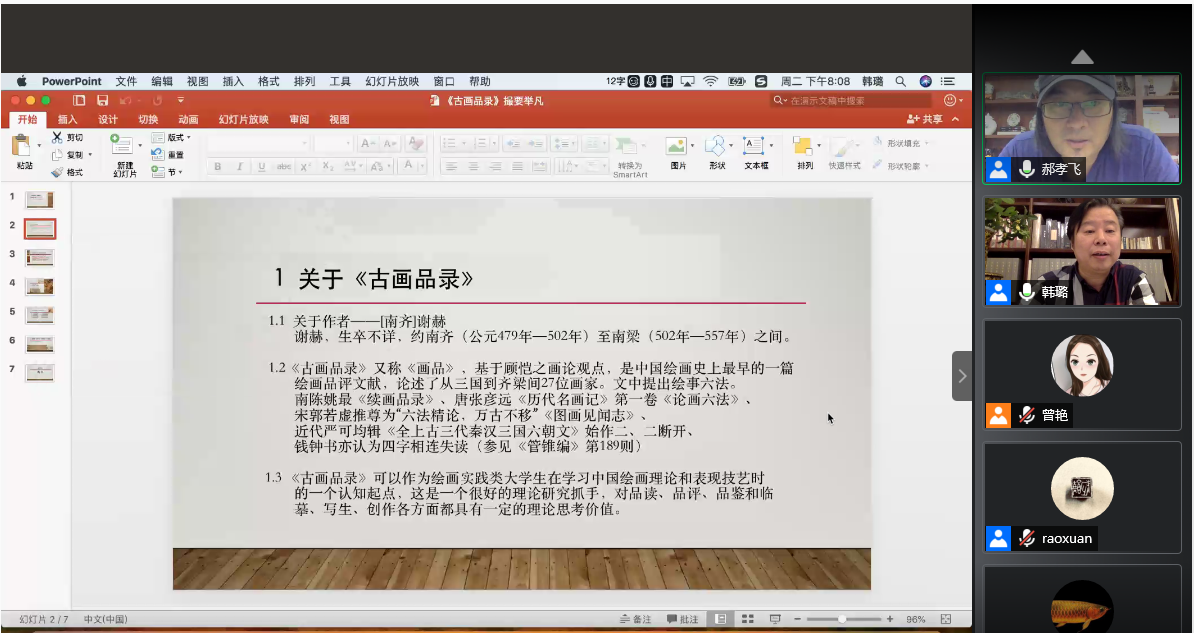Click the New Slide (新建幻灯片) icon
1194x633 pixels.
[123, 147]
